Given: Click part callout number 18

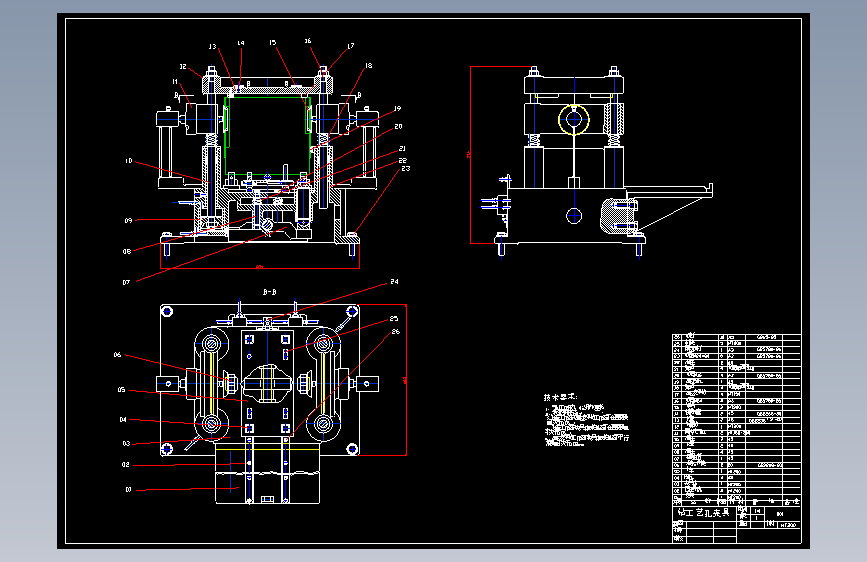Looking at the screenshot, I should click(x=368, y=66).
